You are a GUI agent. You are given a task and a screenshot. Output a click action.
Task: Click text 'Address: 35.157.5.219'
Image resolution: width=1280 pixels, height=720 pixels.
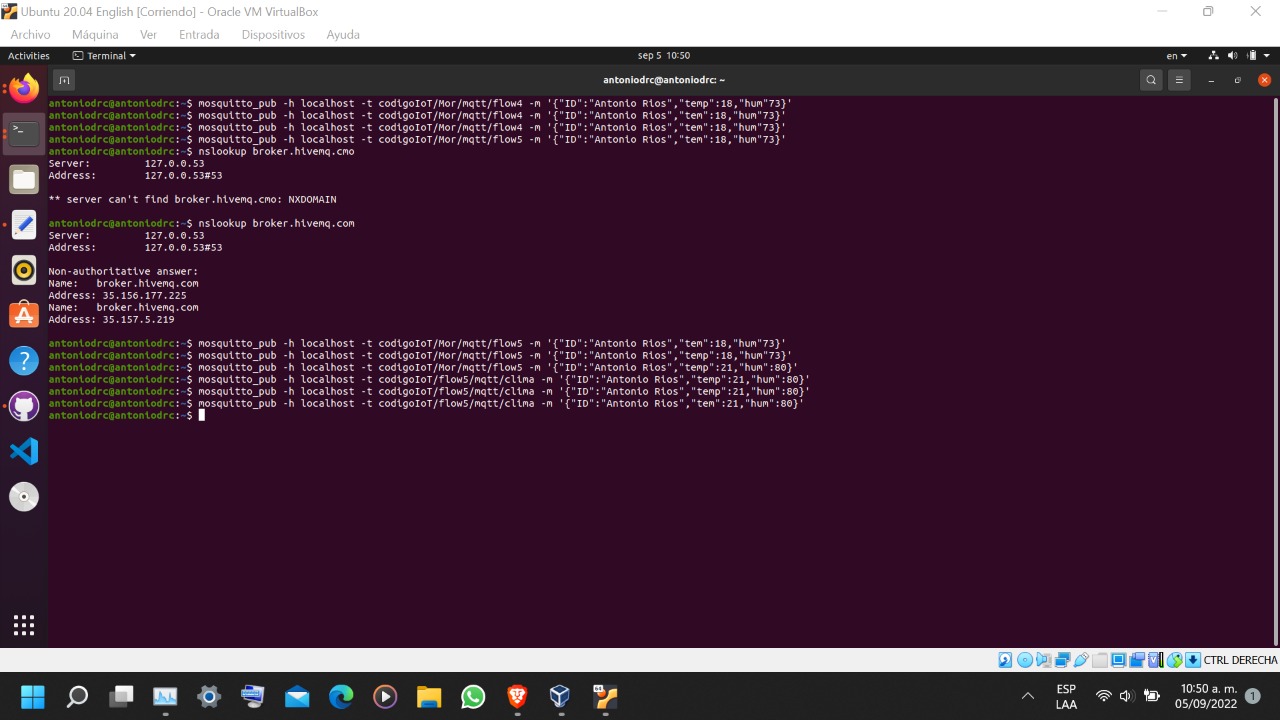(x=111, y=319)
